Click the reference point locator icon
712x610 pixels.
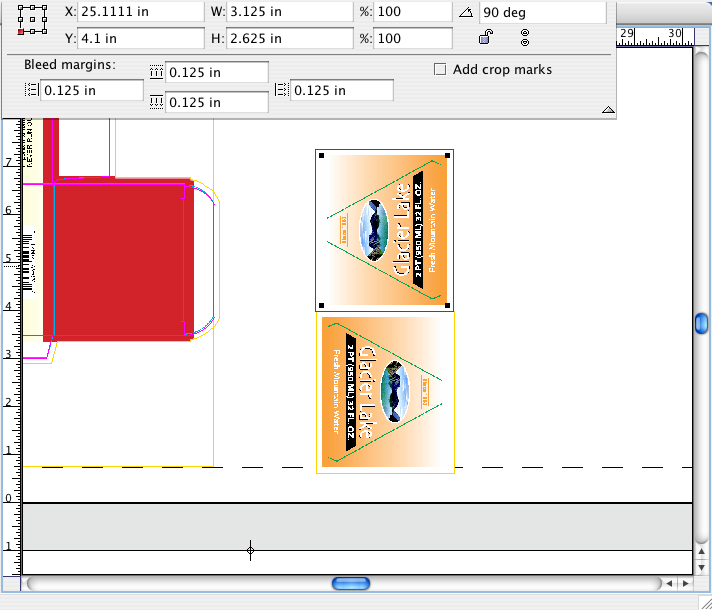click(32, 20)
